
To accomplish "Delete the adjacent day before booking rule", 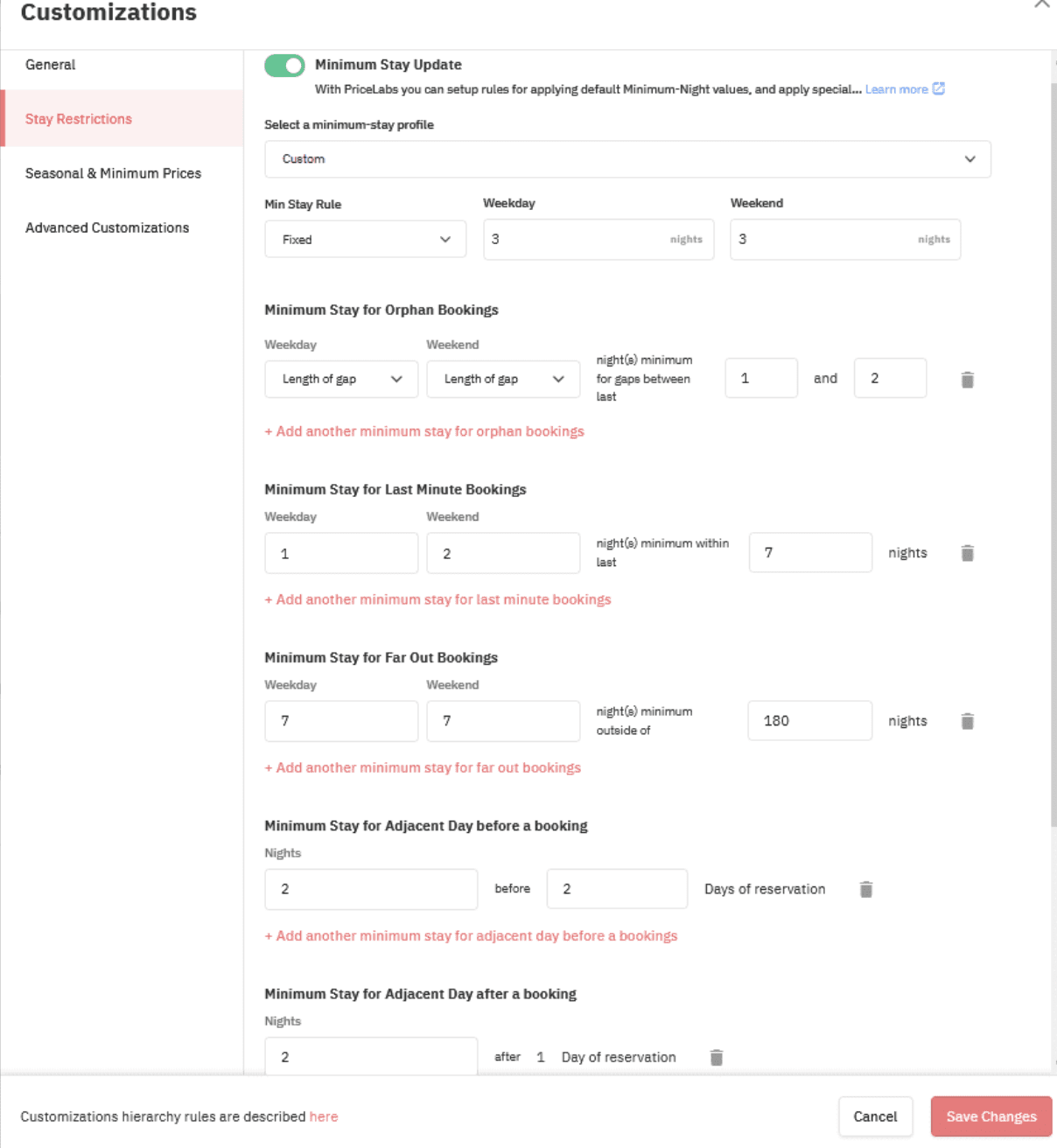I will 865,889.
